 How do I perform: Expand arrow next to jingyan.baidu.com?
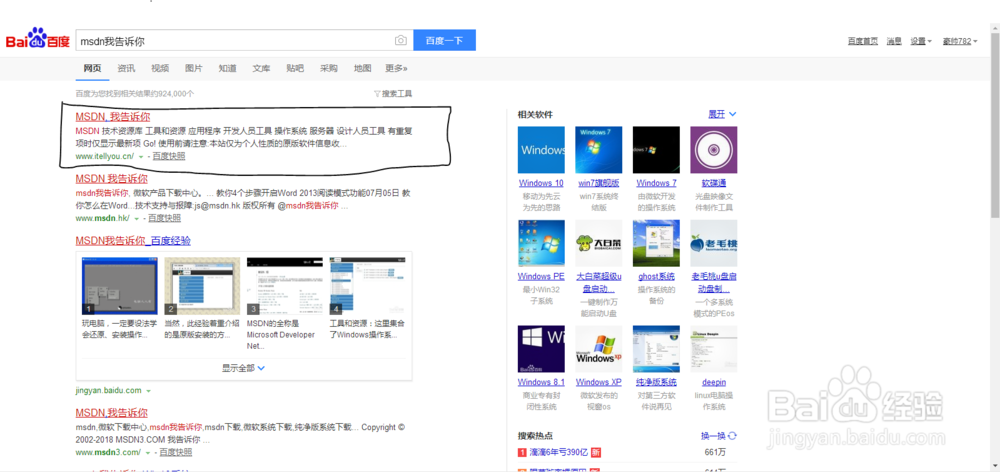148,390
